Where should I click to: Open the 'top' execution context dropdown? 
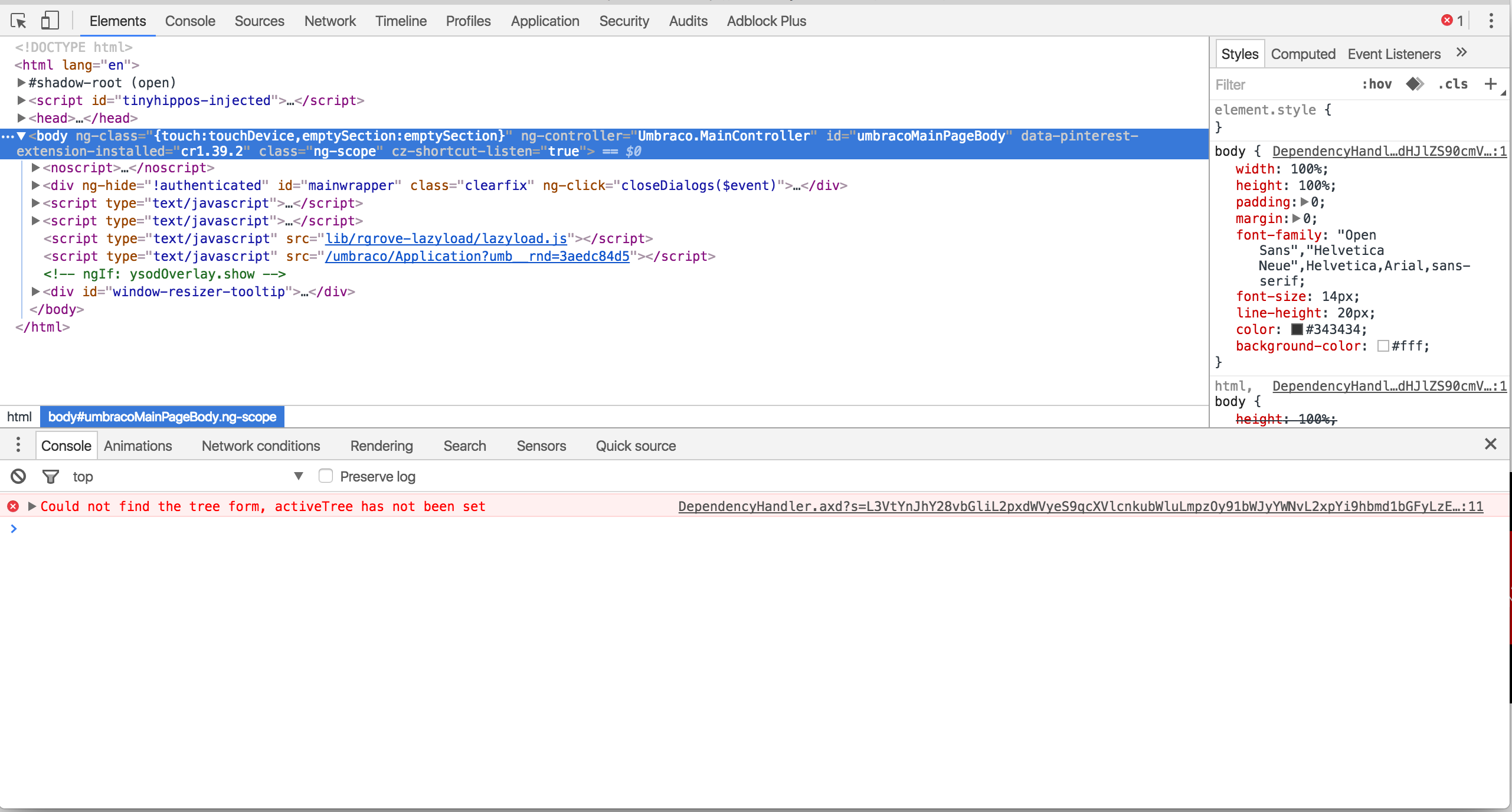tap(188, 476)
